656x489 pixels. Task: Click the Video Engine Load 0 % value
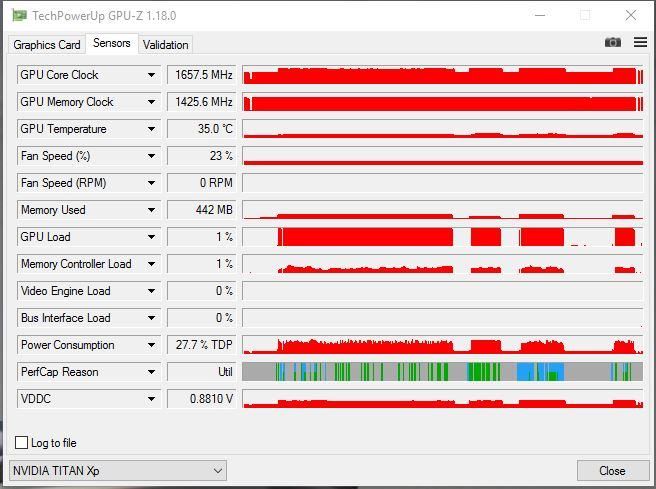point(202,291)
